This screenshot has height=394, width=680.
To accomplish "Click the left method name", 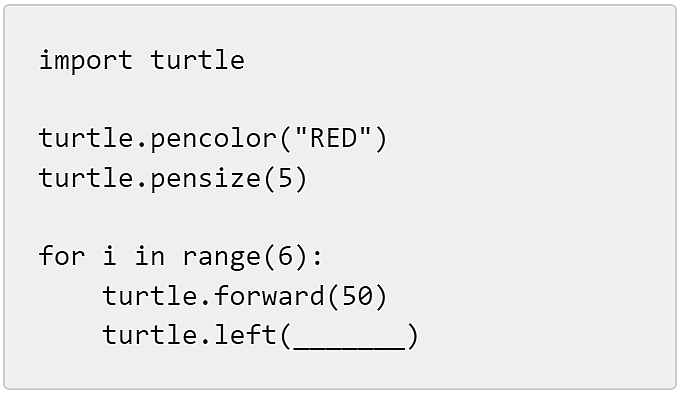I will point(245,335).
